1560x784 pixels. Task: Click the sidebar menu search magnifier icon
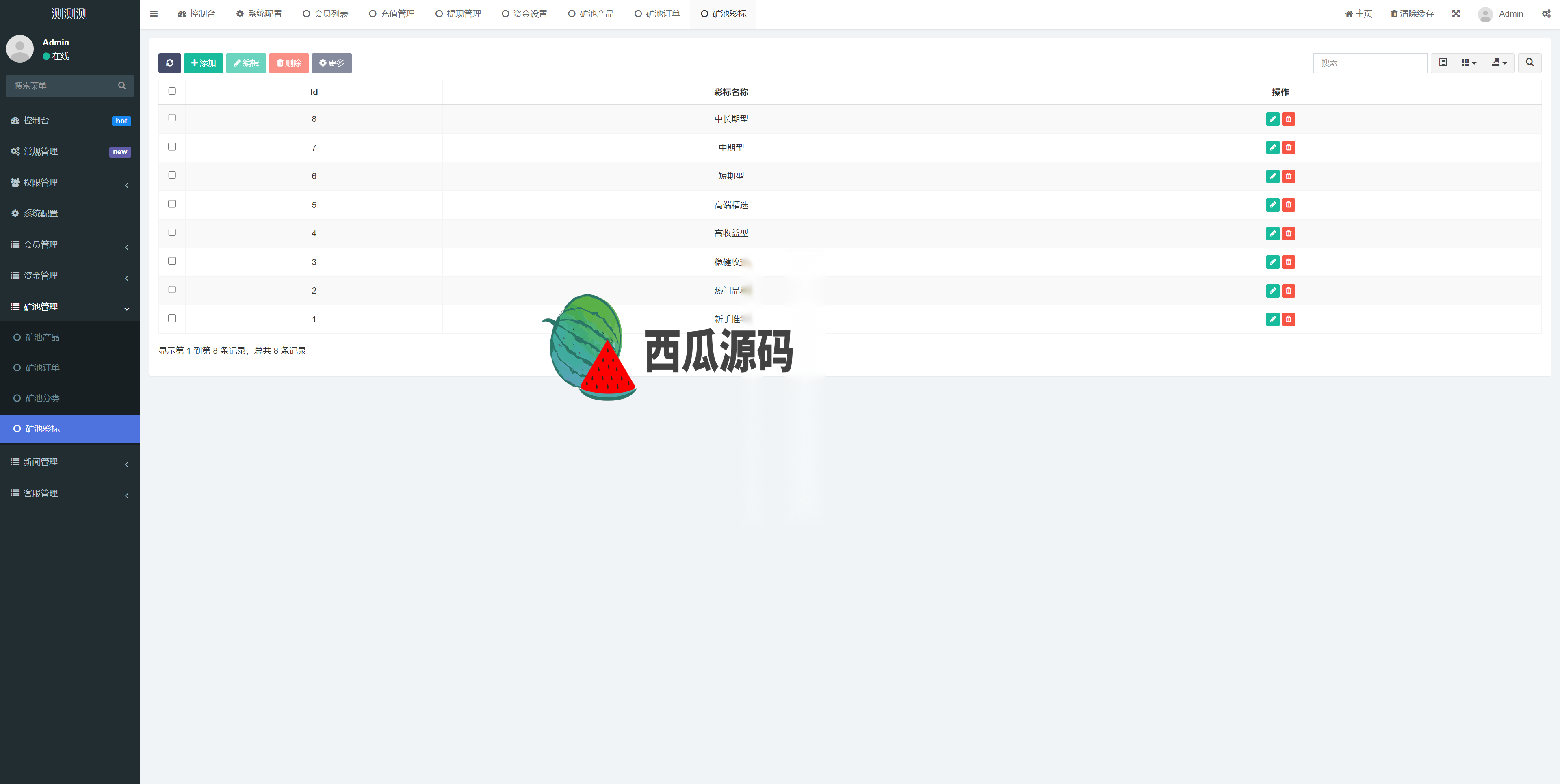pyautogui.click(x=122, y=86)
